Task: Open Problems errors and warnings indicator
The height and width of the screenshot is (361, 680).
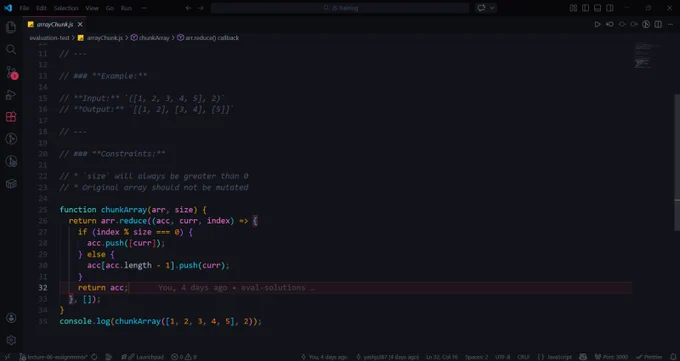Action: 184,357
